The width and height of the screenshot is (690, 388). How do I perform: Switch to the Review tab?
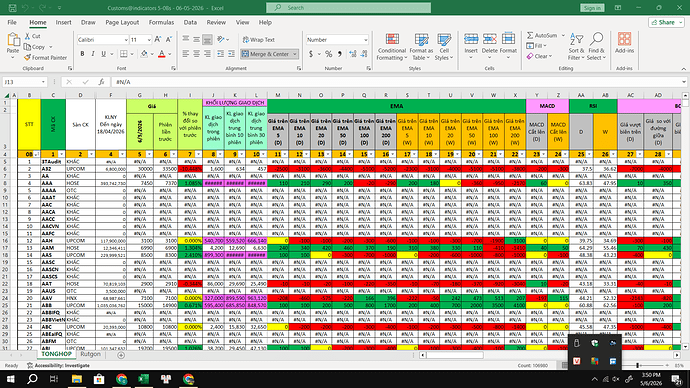click(x=216, y=22)
